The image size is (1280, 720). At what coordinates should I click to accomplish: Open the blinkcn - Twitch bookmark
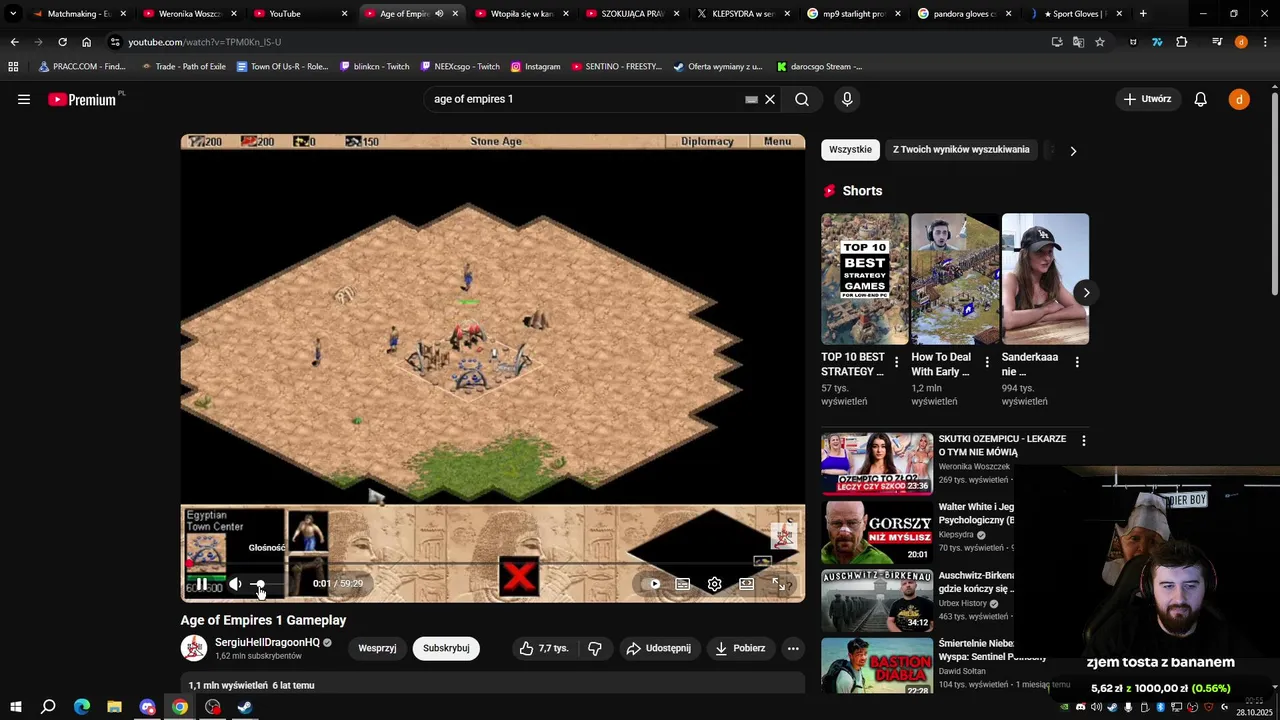[374, 67]
